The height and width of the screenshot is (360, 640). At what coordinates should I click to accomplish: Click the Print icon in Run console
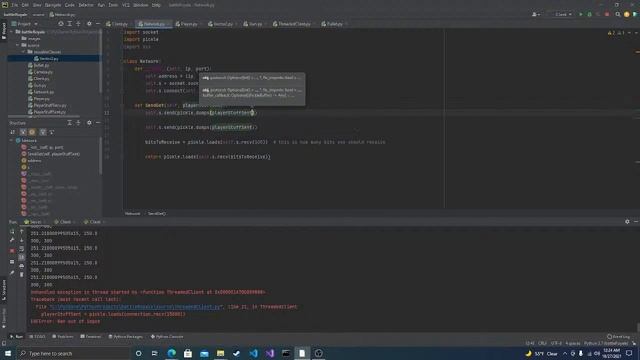[x=22, y=266]
